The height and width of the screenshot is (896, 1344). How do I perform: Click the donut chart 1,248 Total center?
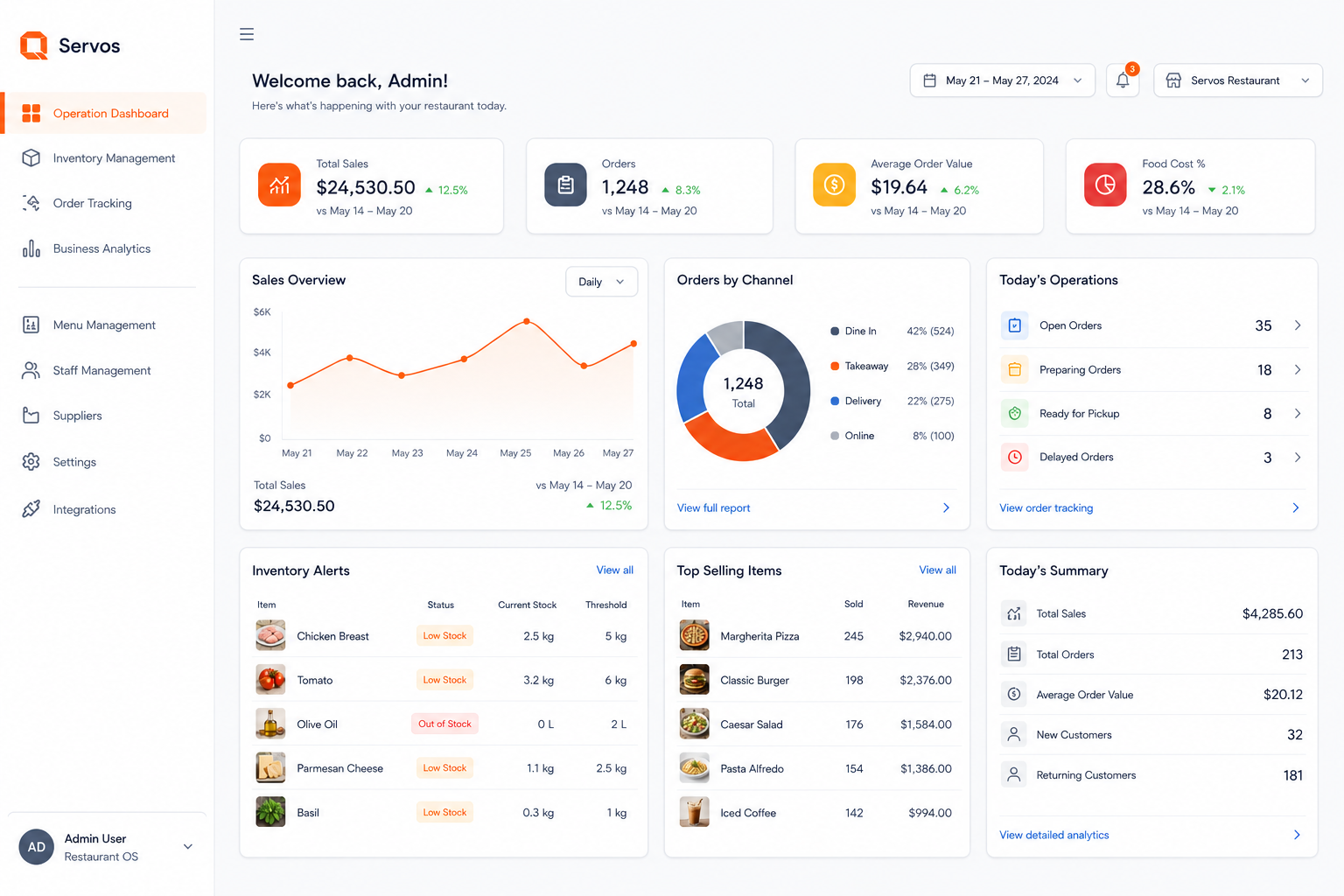(743, 391)
